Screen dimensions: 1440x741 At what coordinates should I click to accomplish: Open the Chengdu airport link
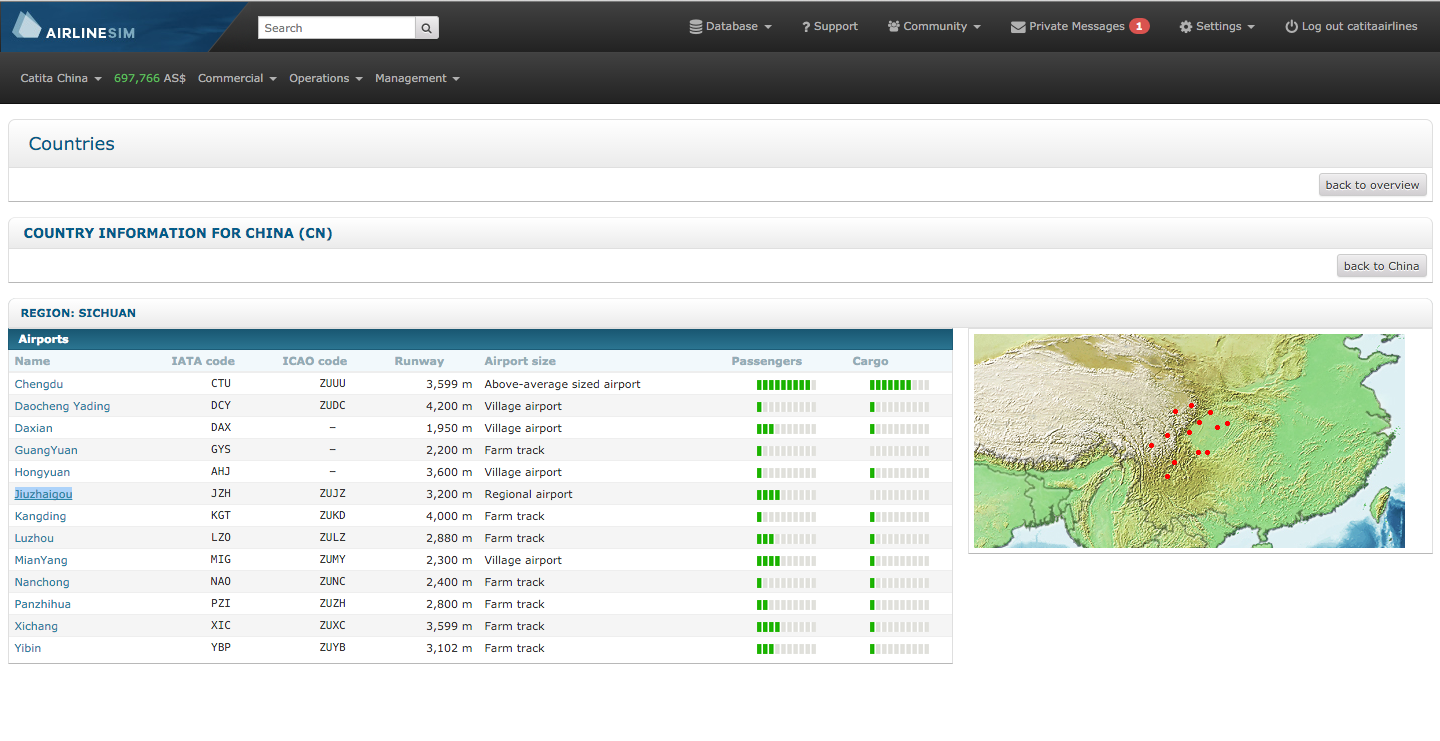coord(39,384)
